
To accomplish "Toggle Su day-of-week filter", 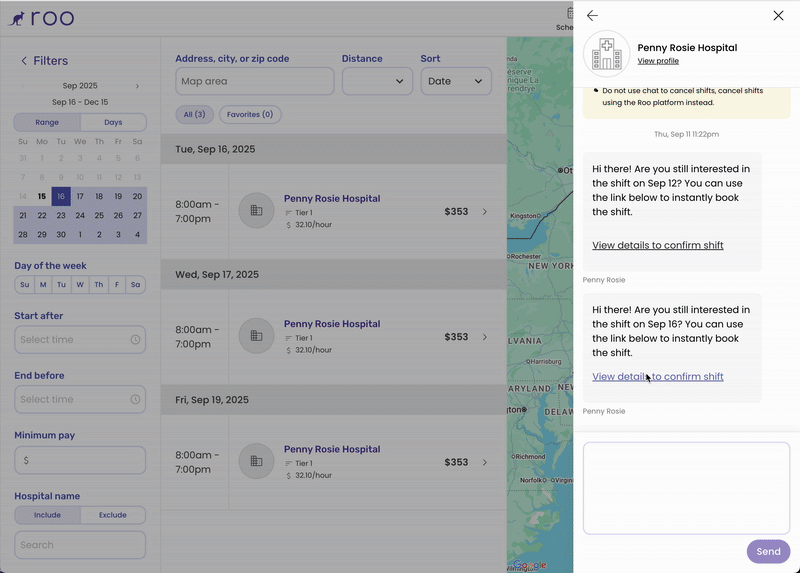I will [x=24, y=285].
